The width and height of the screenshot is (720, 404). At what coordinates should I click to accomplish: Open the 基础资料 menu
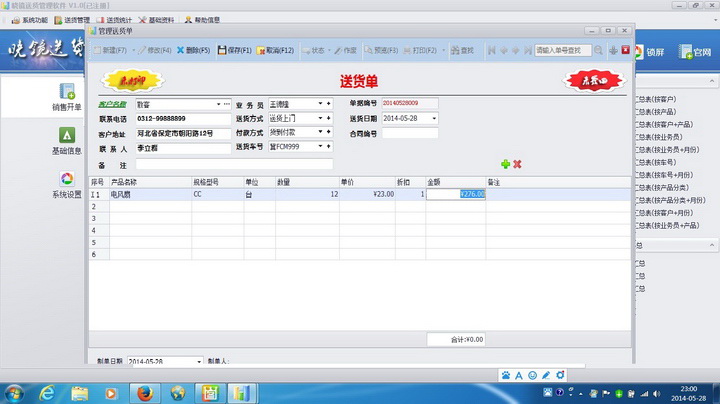tap(157, 20)
